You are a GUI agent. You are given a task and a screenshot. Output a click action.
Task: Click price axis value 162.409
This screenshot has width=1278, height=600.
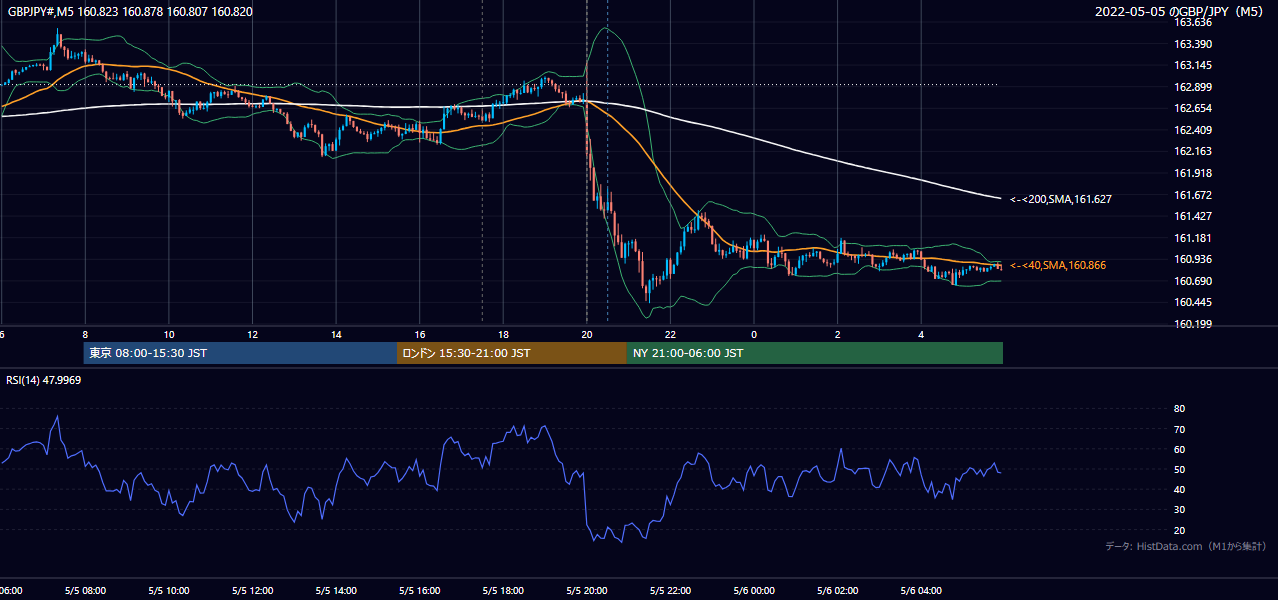pyautogui.click(x=1192, y=130)
